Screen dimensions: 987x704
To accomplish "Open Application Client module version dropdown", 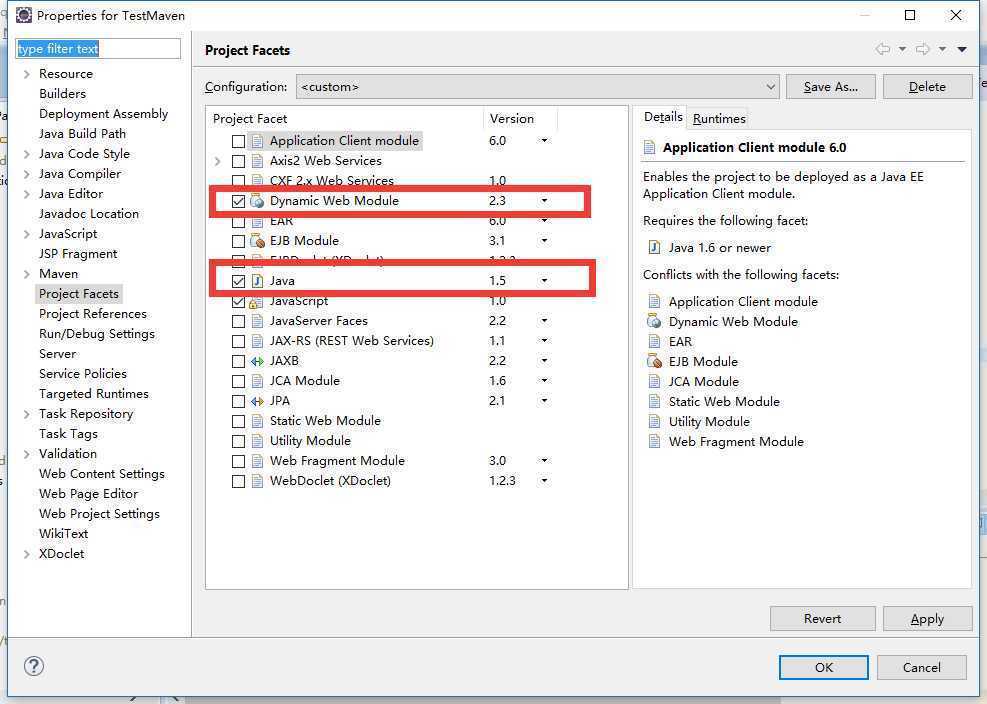I will point(544,140).
